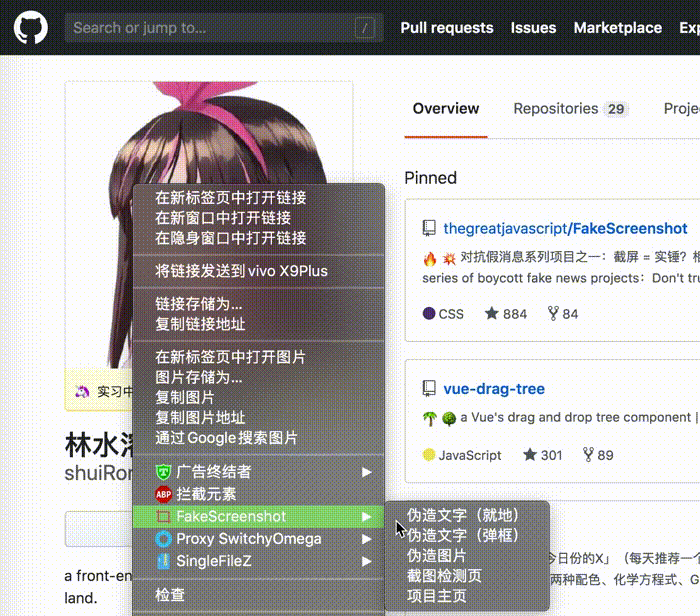Expand the 广告终结者 submenu arrow

367,472
